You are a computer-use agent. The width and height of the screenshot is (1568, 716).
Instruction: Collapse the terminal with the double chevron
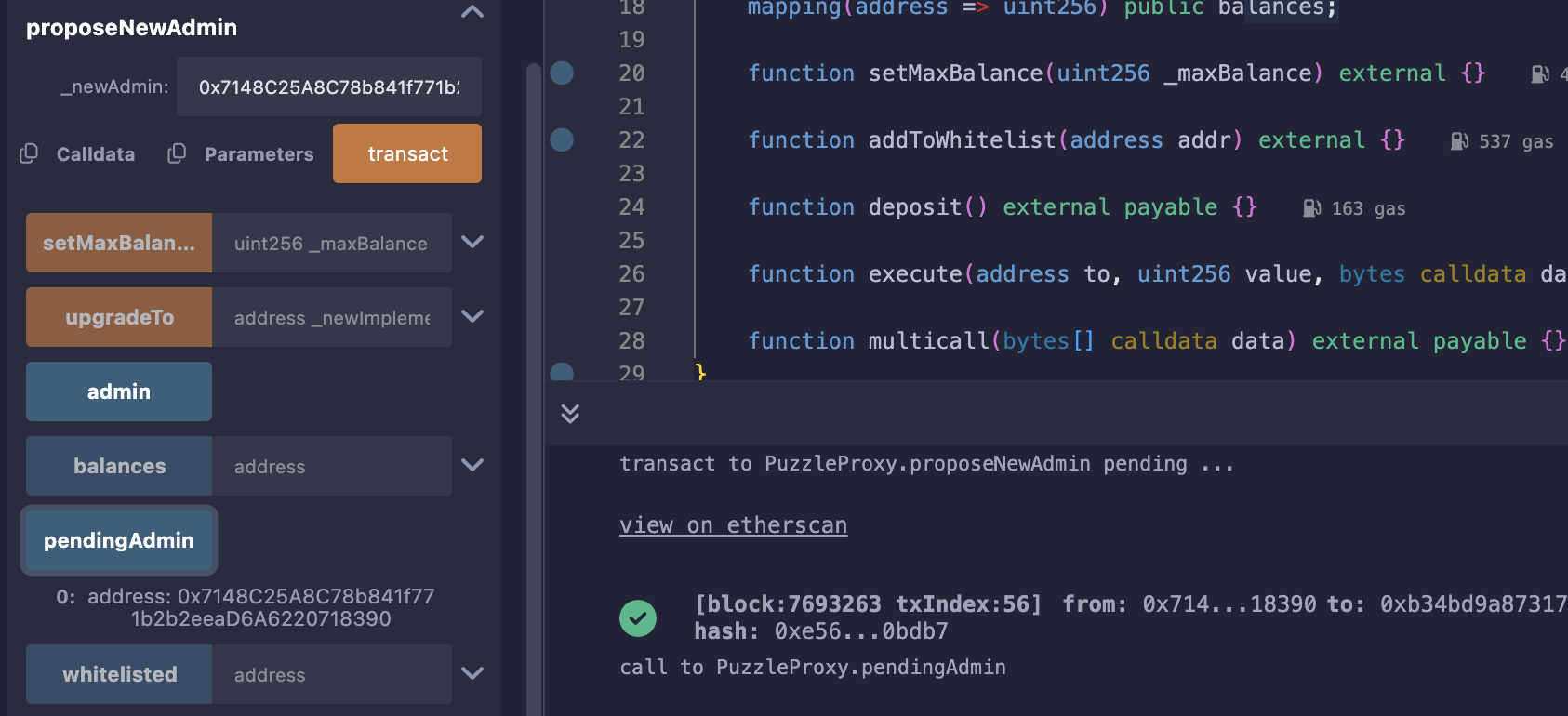(570, 413)
